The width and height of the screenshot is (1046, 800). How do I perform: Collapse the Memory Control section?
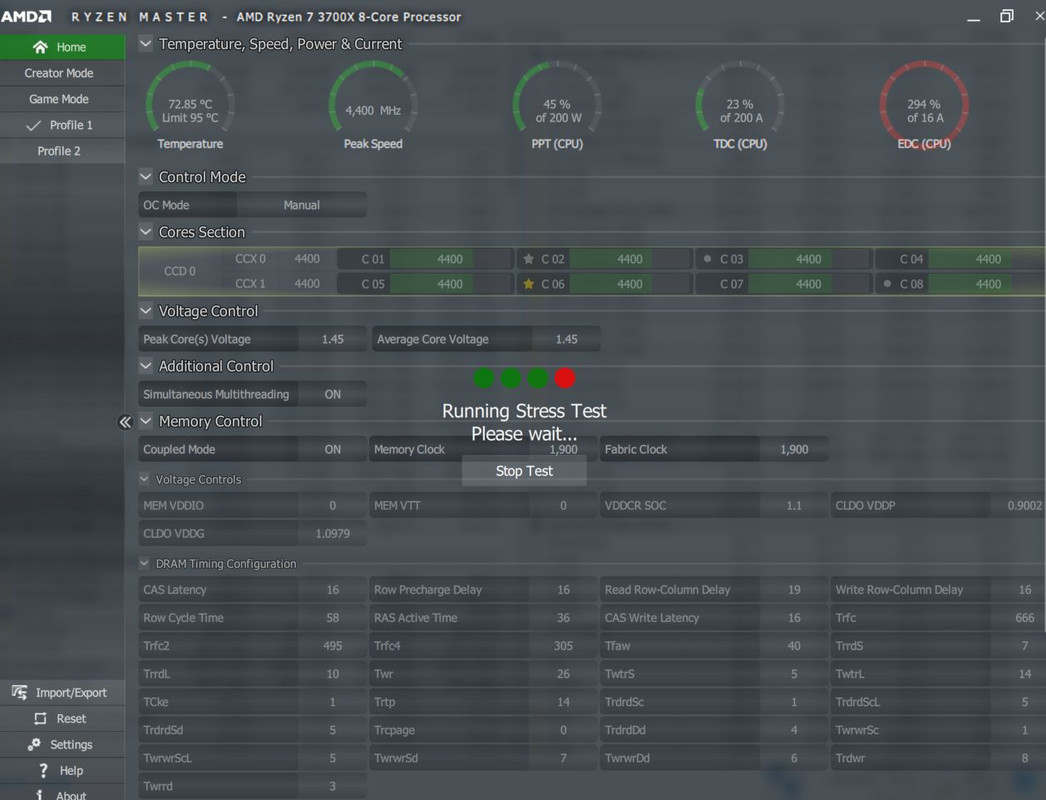(145, 422)
